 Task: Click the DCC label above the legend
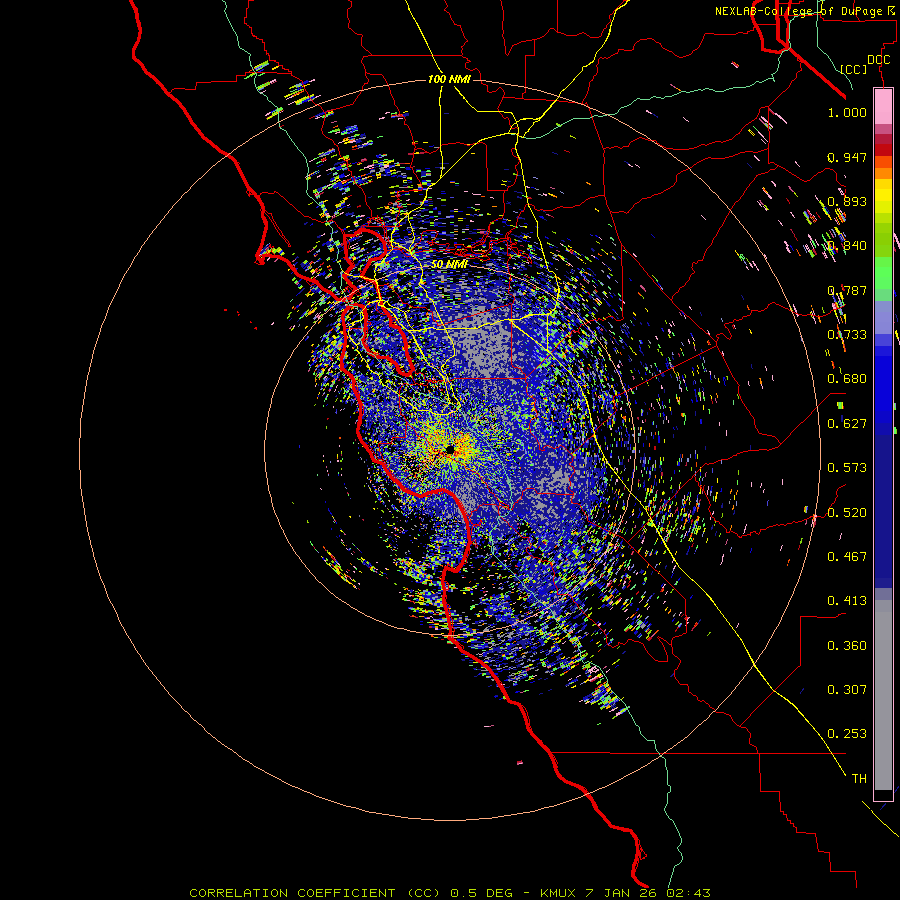tap(878, 60)
